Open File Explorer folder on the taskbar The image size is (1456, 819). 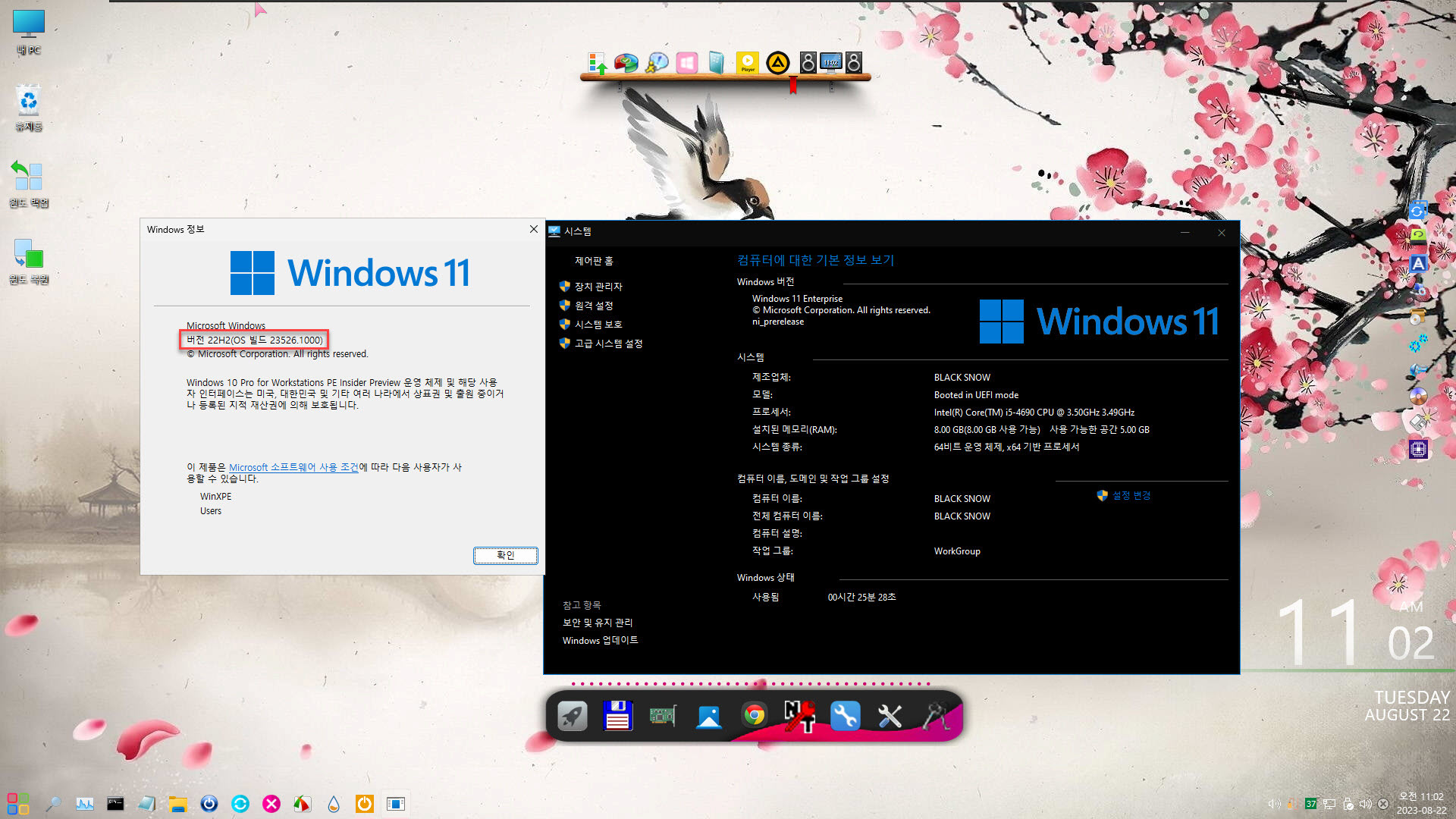178,804
